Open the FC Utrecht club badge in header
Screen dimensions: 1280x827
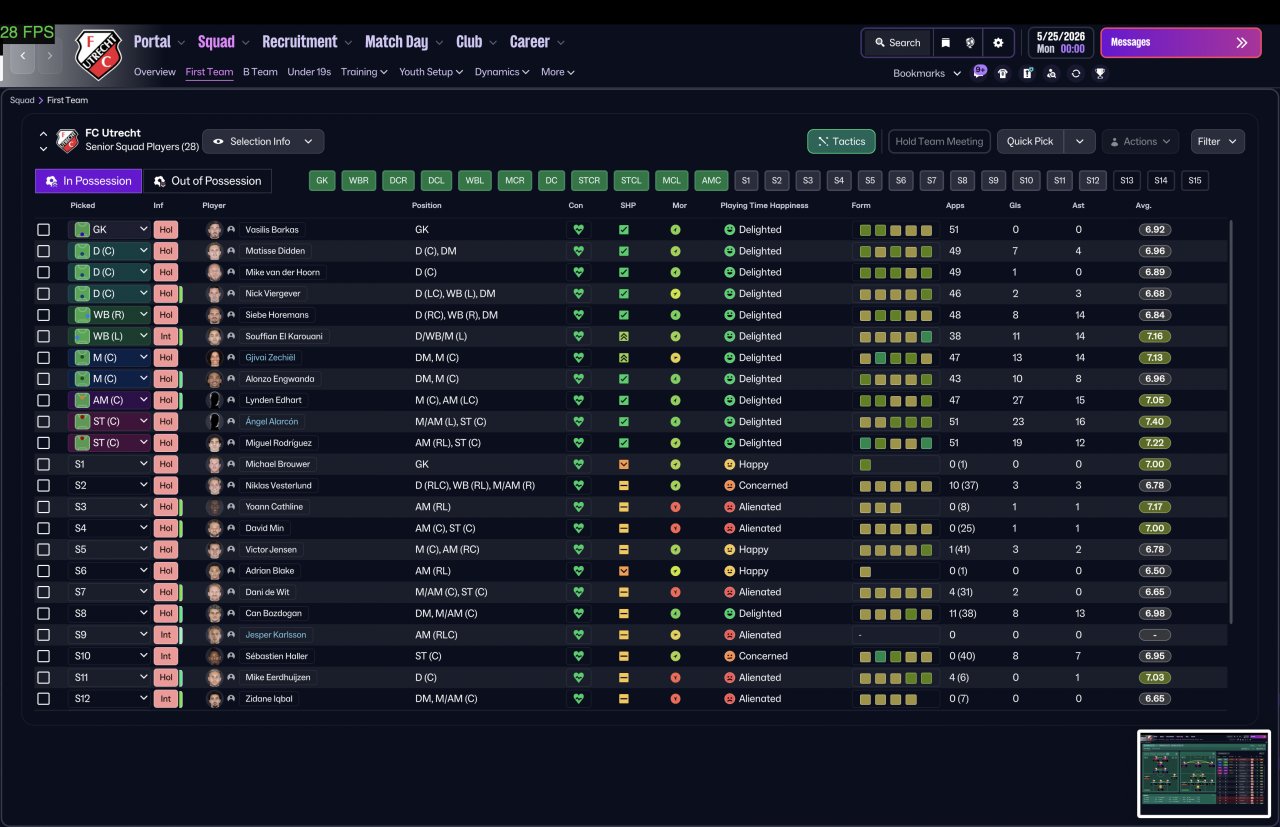(x=98, y=54)
